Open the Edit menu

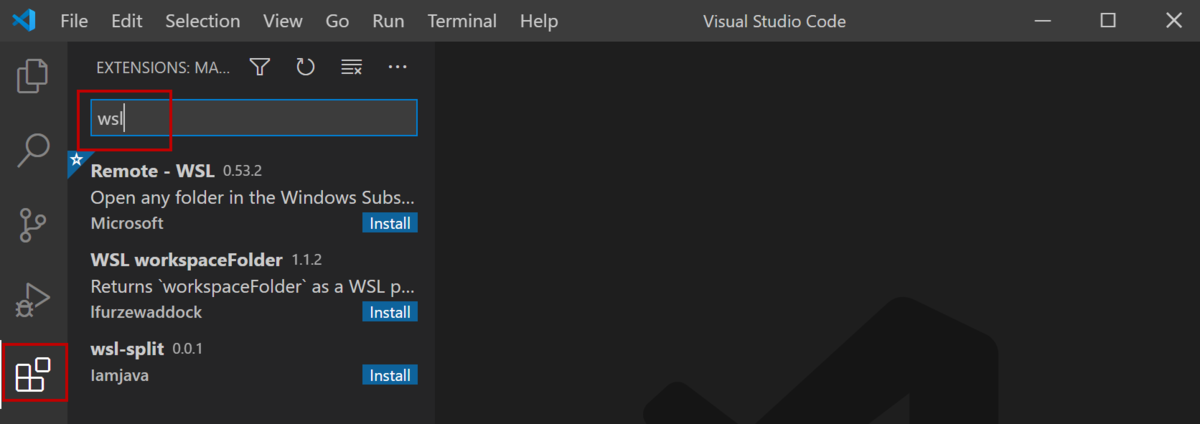[127, 21]
